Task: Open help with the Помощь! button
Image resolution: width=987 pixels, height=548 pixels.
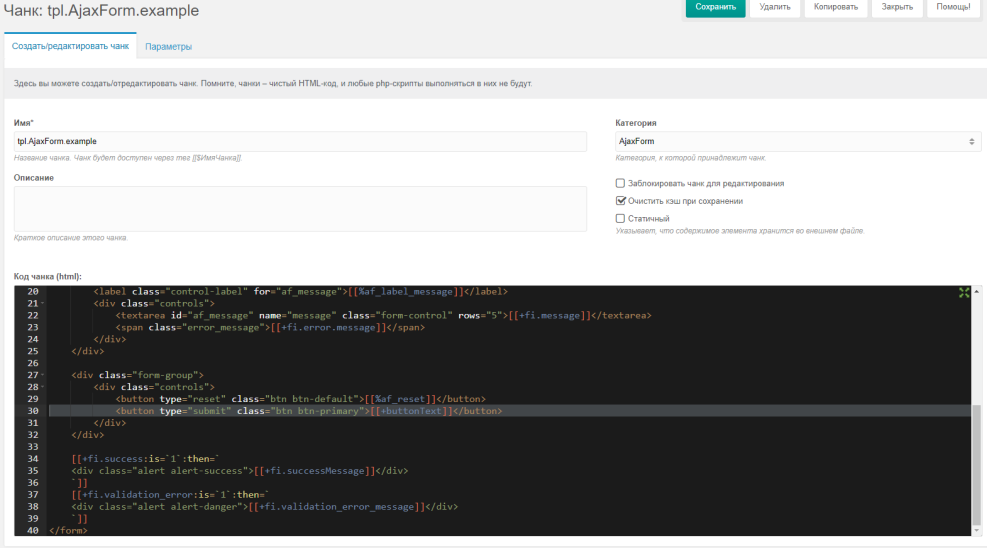Action: pyautogui.click(x=953, y=7)
